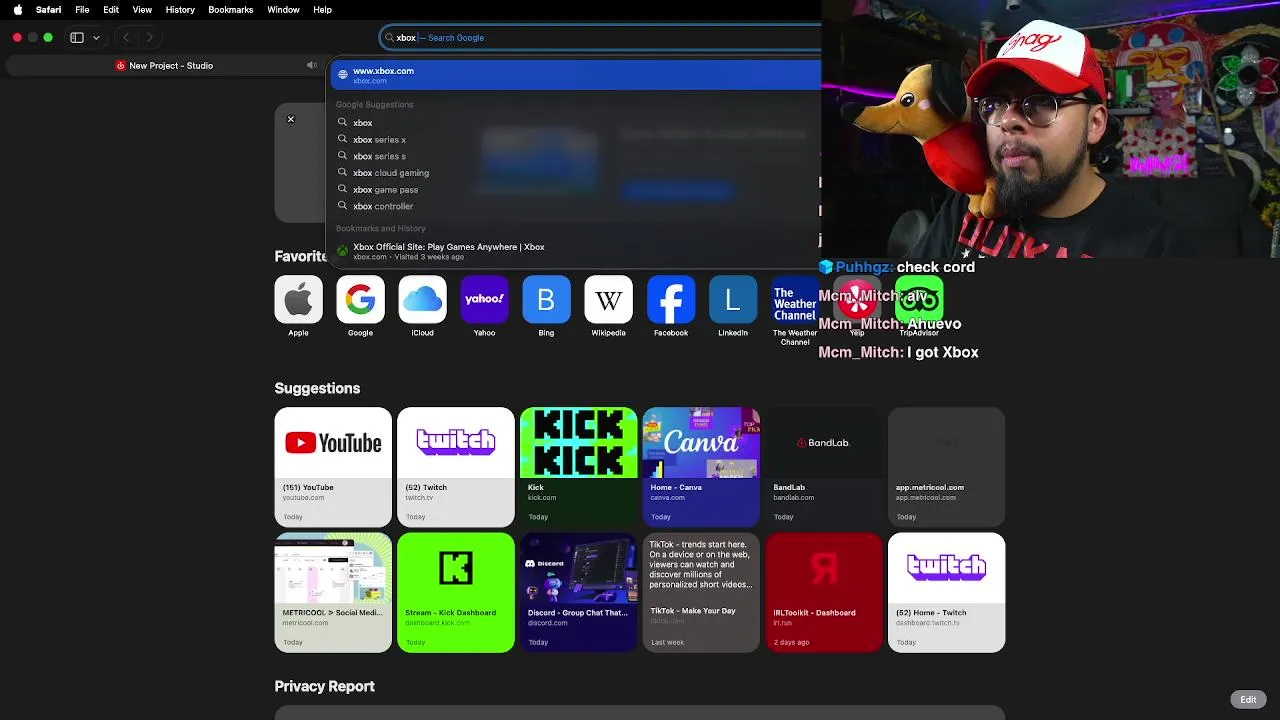Switch to the New Project - Studio tab
1280x720 pixels.
tap(164, 66)
